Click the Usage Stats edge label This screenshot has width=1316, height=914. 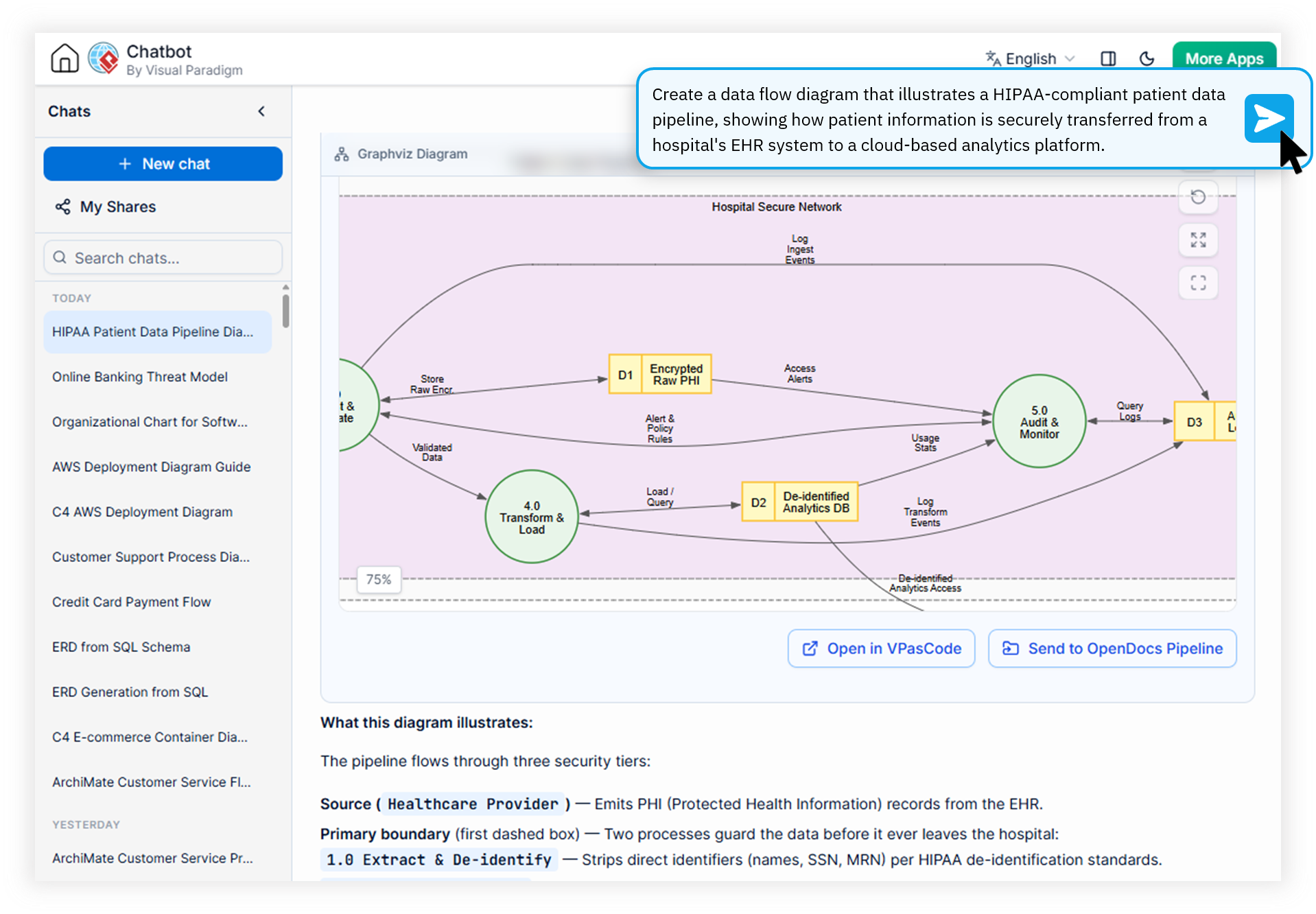(925, 443)
